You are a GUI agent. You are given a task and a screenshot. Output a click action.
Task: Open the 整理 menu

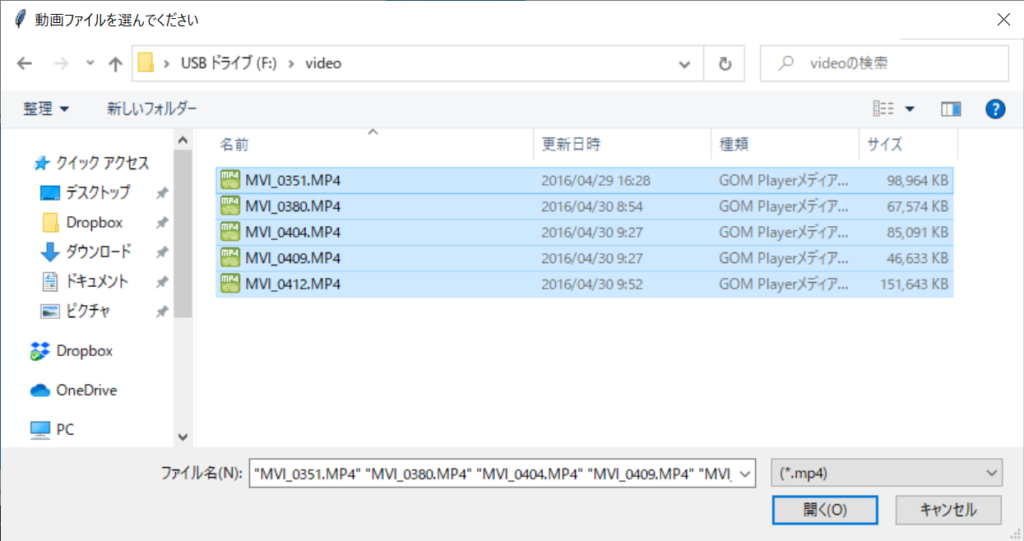coord(46,108)
